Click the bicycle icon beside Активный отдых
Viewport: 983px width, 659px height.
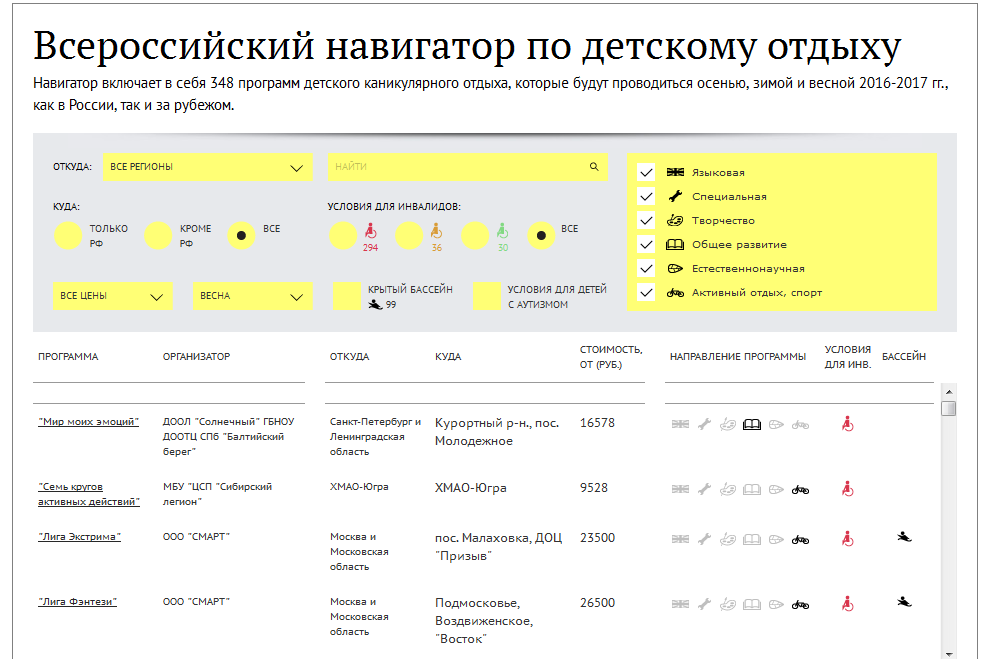point(675,292)
